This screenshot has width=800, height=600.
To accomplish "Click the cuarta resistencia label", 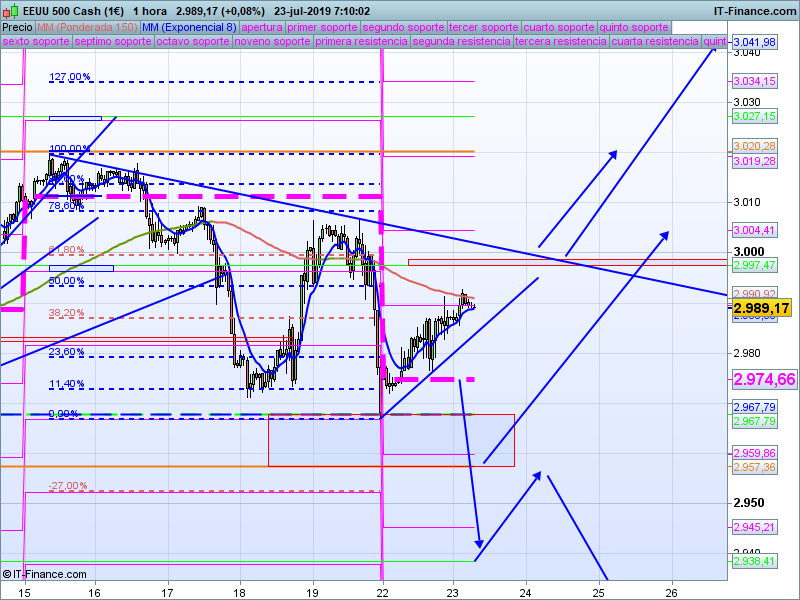I will coord(655,41).
